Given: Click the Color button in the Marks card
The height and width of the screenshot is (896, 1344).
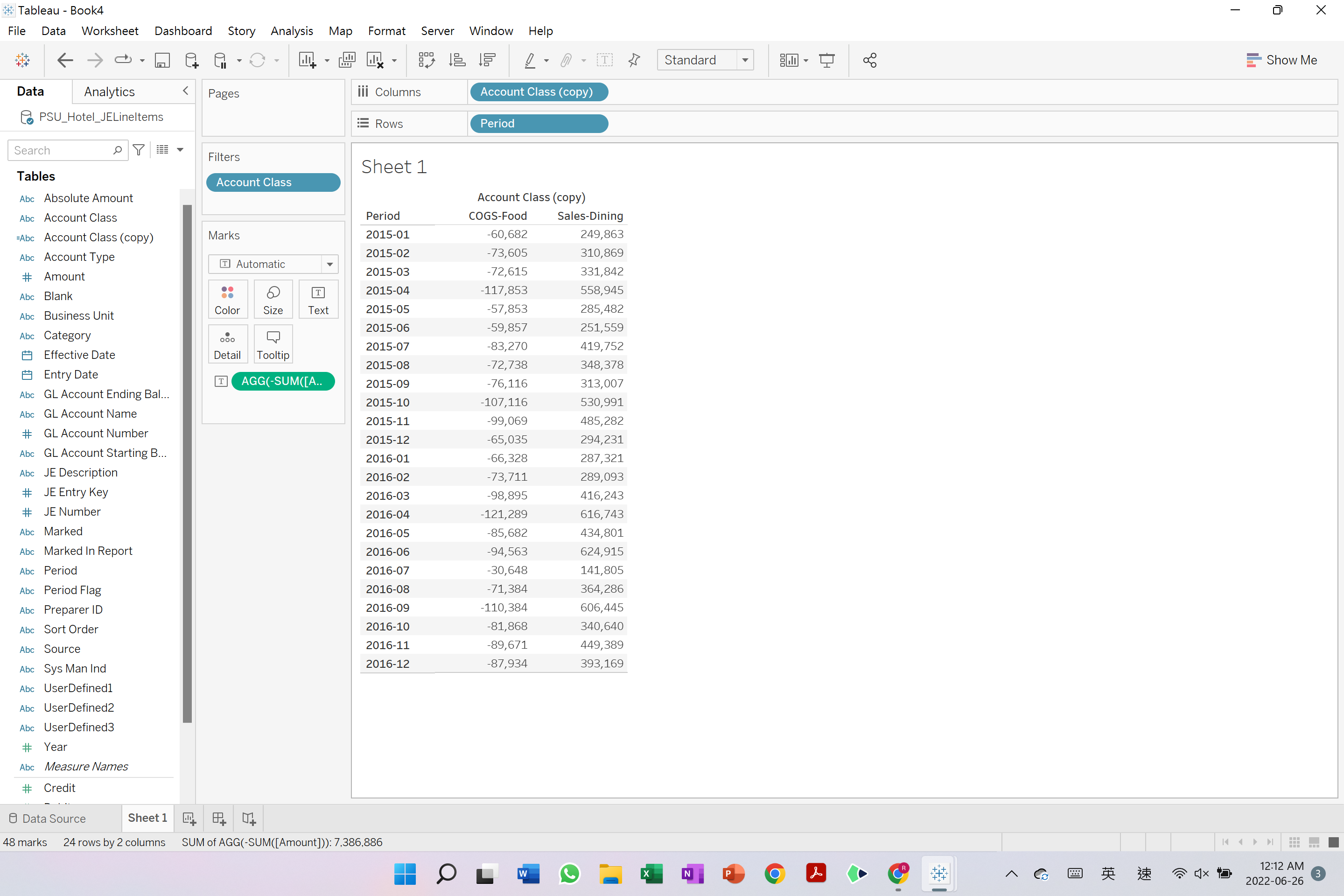Looking at the screenshot, I should [x=227, y=298].
